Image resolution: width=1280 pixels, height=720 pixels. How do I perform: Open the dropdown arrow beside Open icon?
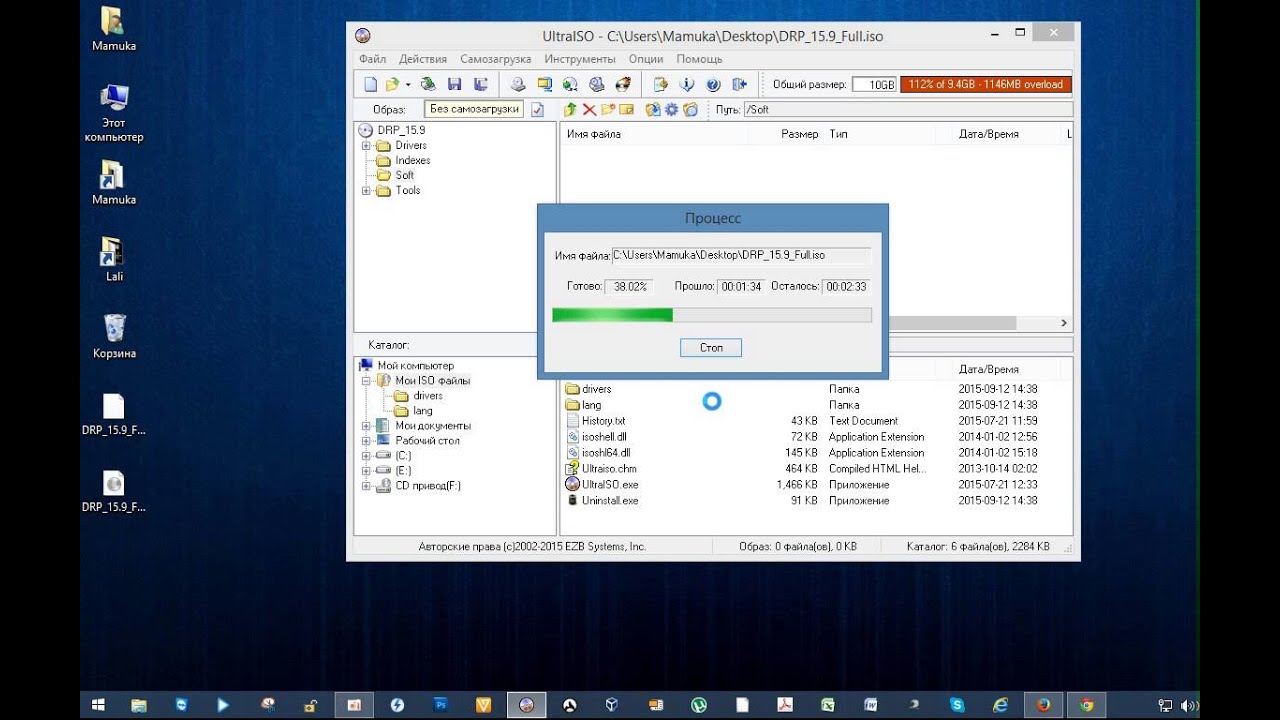pos(407,85)
